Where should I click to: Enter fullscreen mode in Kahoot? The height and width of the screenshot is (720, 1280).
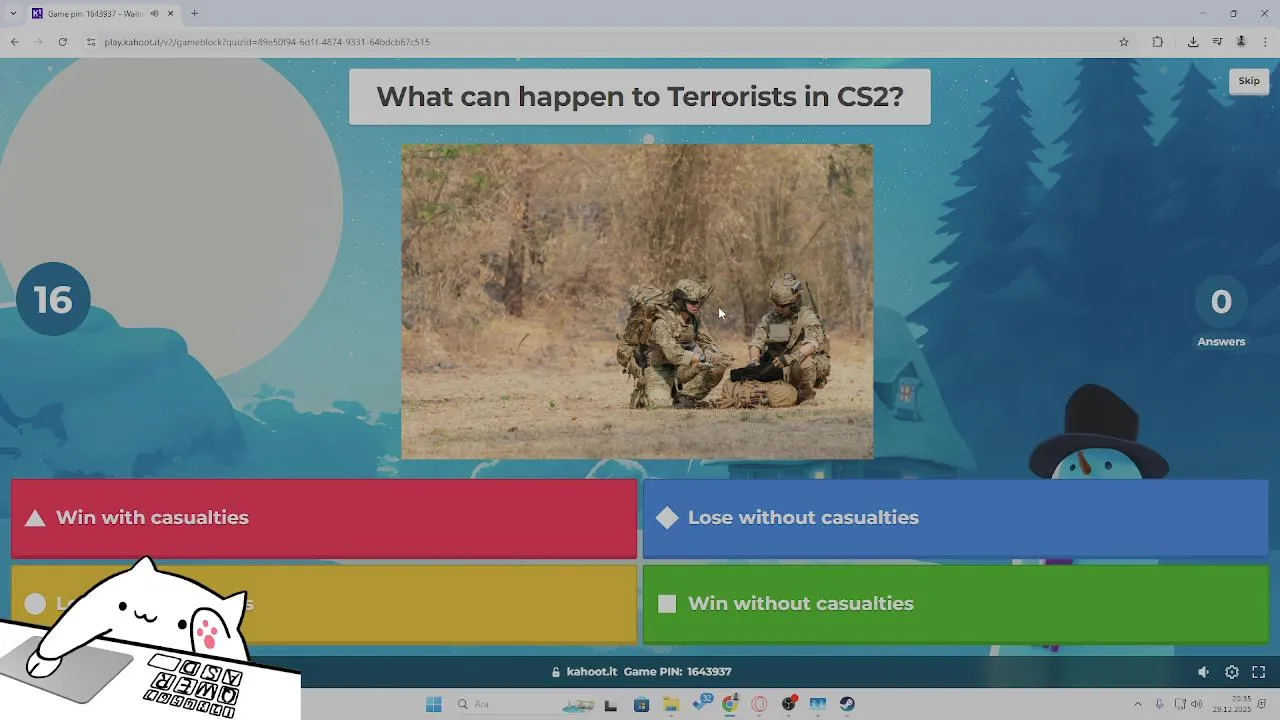pos(1259,672)
